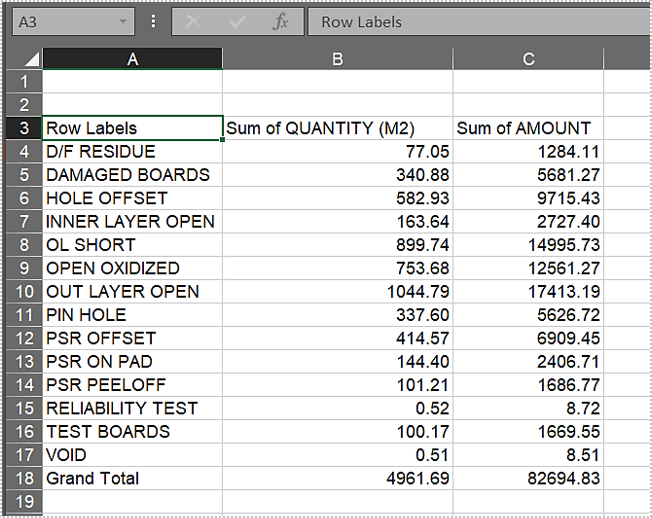Select the RELIABILITY TEST cell
The width and height of the screenshot is (652, 518).
point(132,408)
